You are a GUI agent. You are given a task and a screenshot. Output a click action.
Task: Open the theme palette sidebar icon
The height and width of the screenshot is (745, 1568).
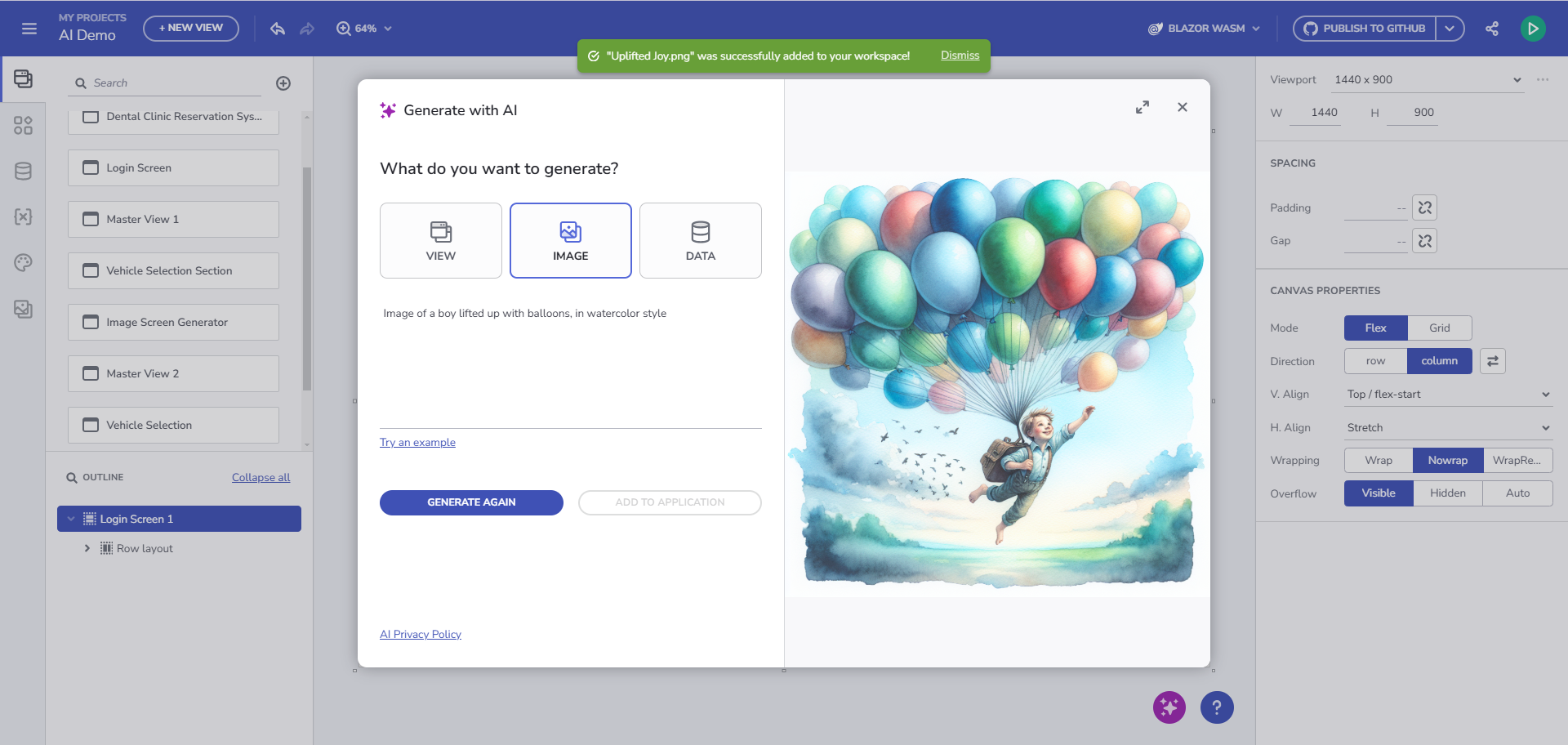point(23,262)
